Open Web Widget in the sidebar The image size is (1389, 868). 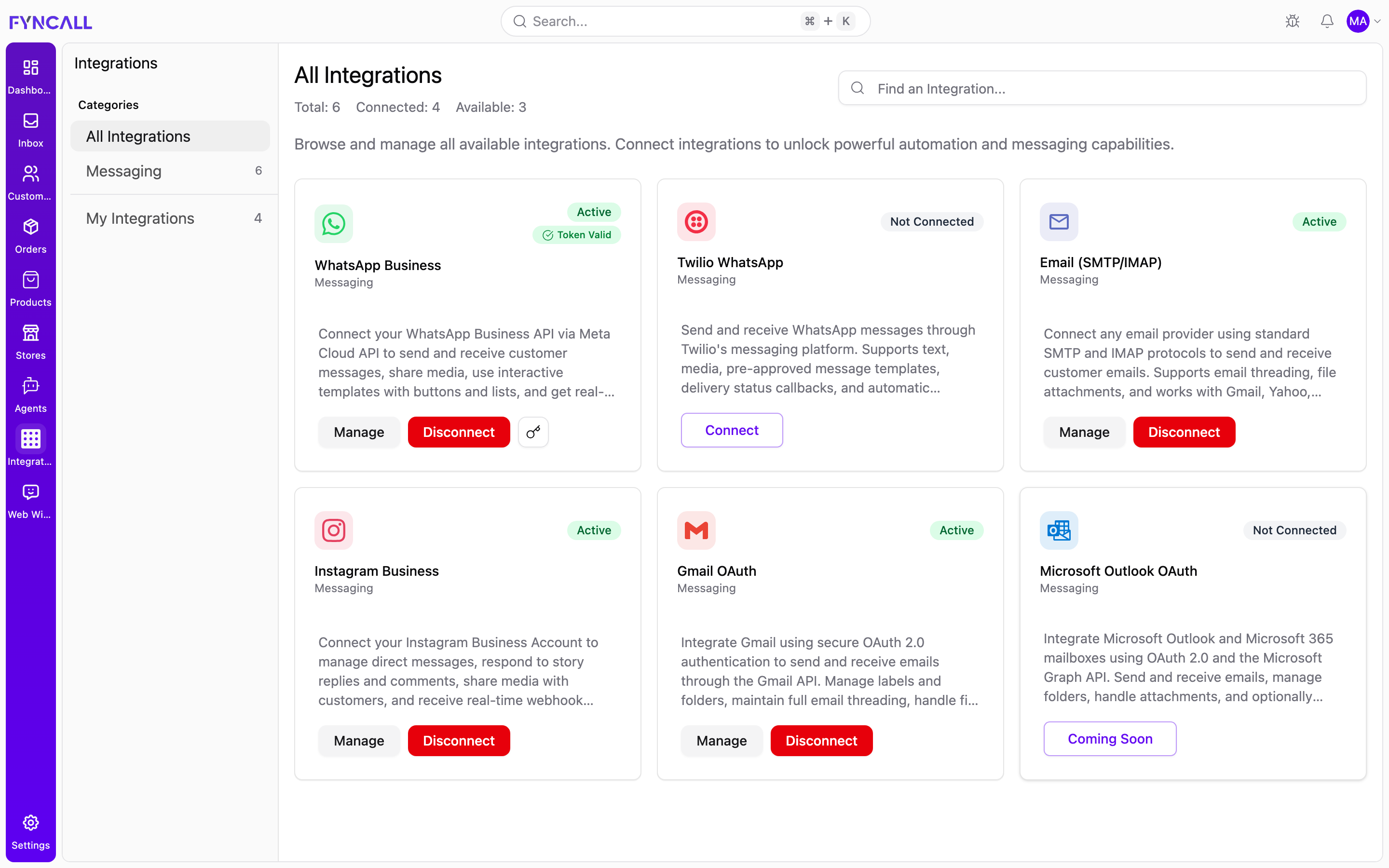click(x=30, y=502)
